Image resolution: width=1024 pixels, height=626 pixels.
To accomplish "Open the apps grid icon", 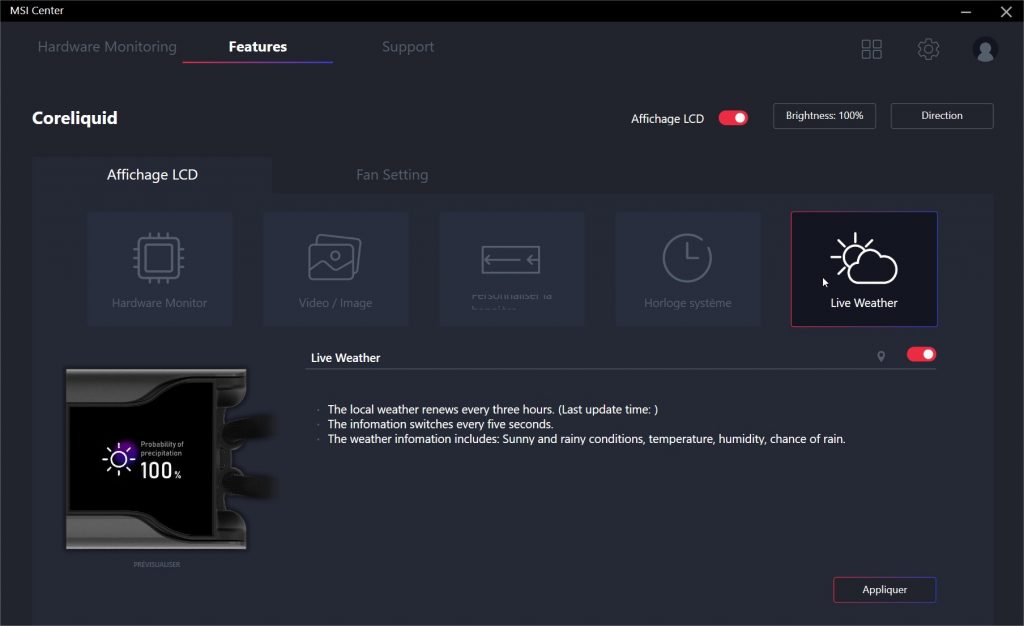I will click(x=871, y=49).
